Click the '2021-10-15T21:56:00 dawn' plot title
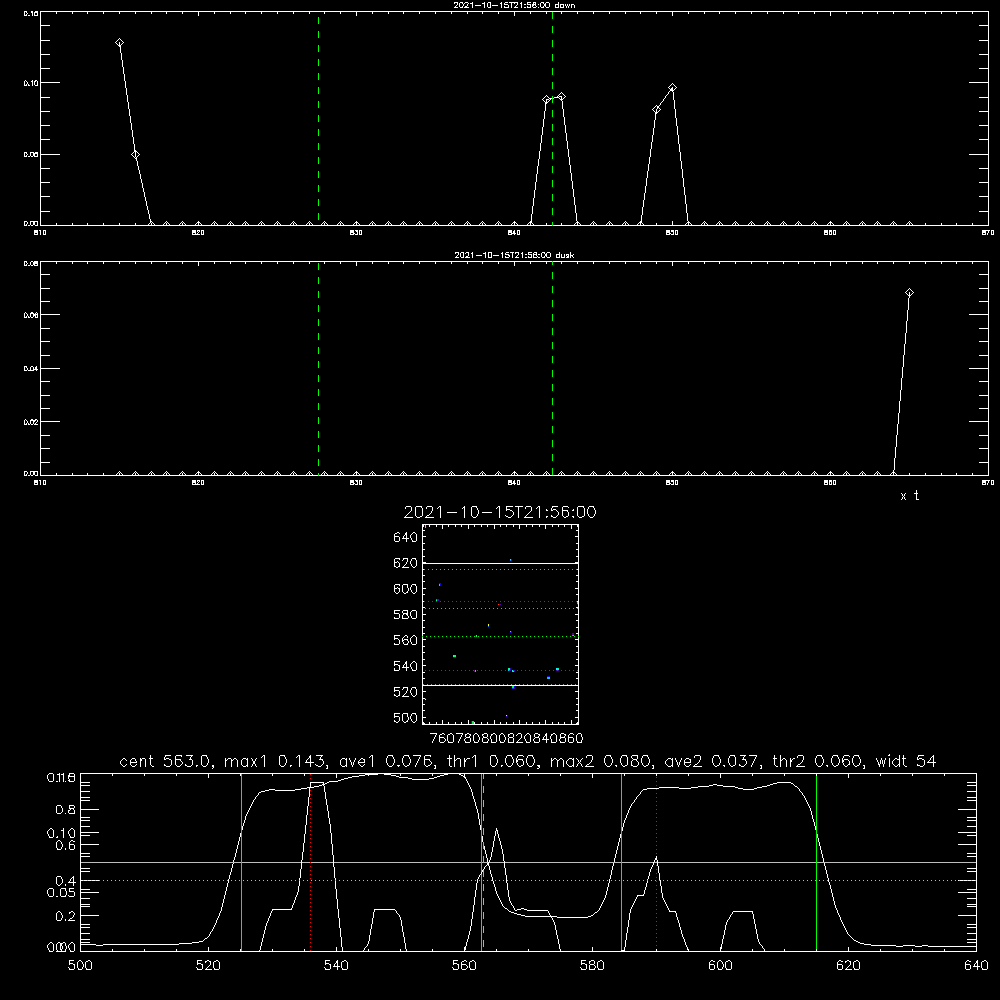 pyautogui.click(x=514, y=5)
